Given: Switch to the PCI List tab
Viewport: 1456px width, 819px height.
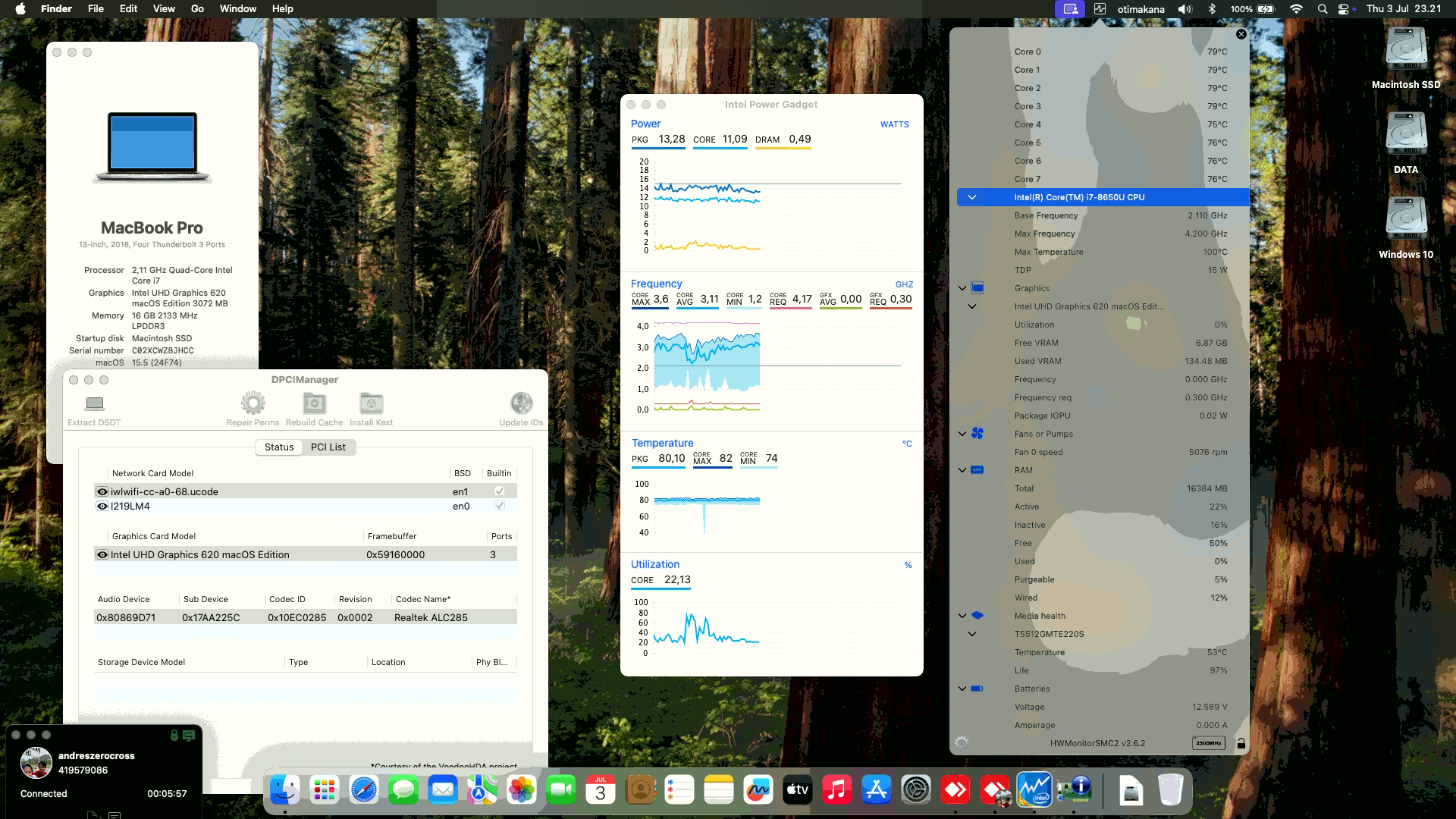Looking at the screenshot, I should [x=328, y=447].
